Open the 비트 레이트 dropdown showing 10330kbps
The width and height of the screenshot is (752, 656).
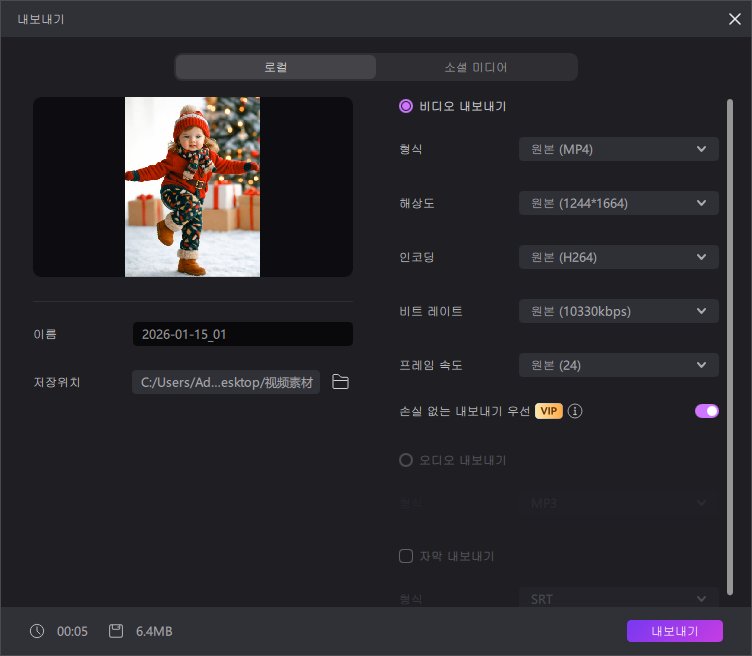tap(619, 311)
